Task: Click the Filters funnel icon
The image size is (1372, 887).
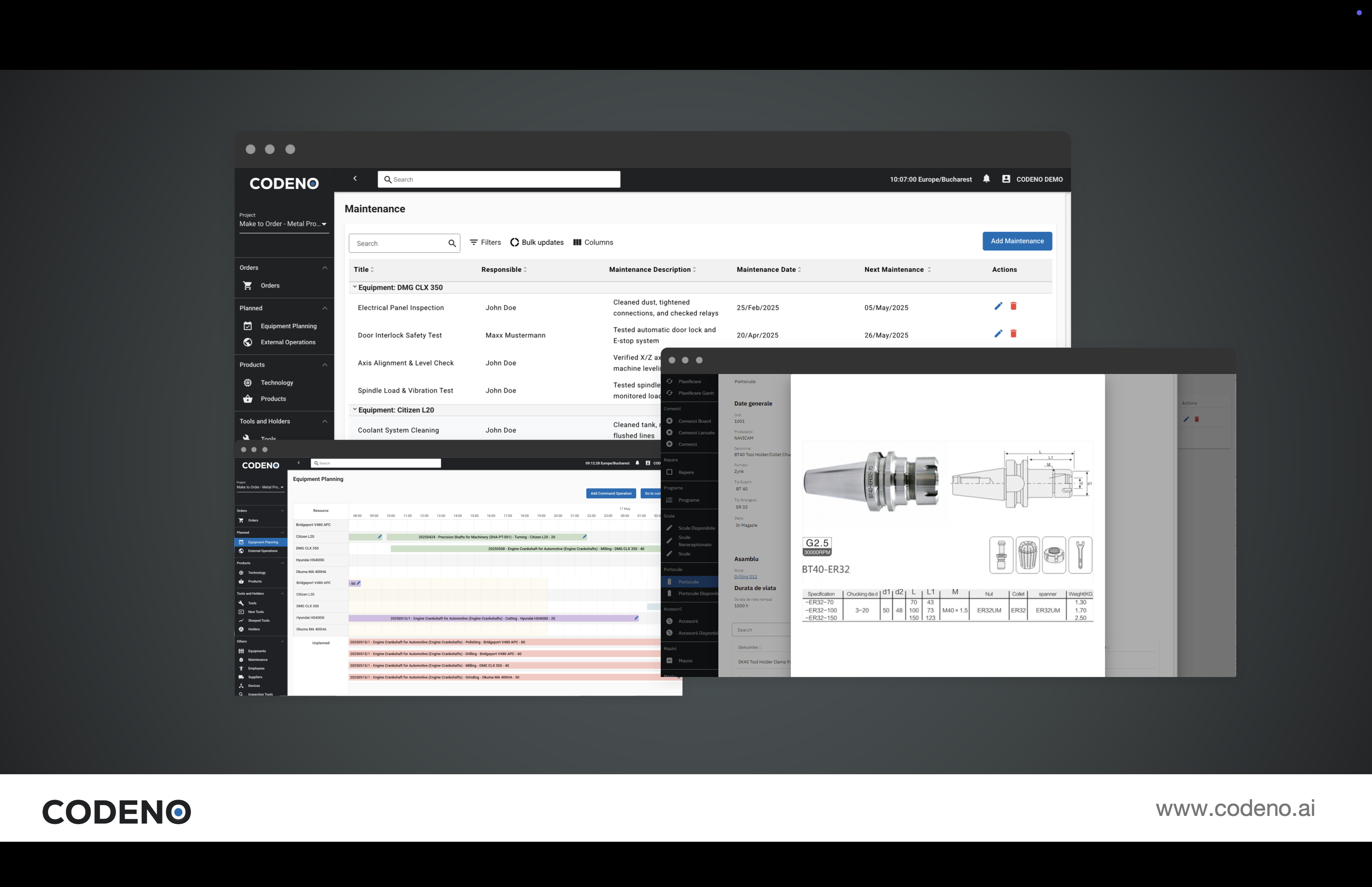Action: (473, 243)
